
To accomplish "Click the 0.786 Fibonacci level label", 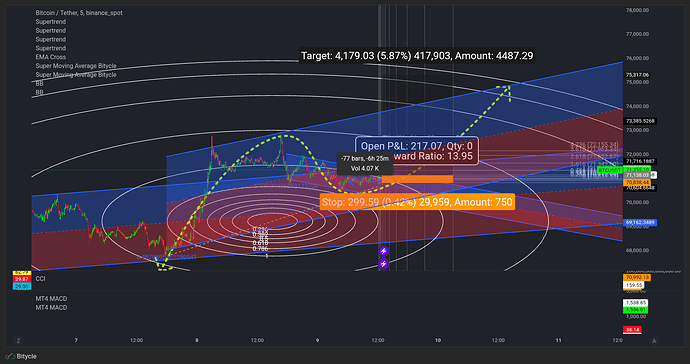I will pos(261,249).
